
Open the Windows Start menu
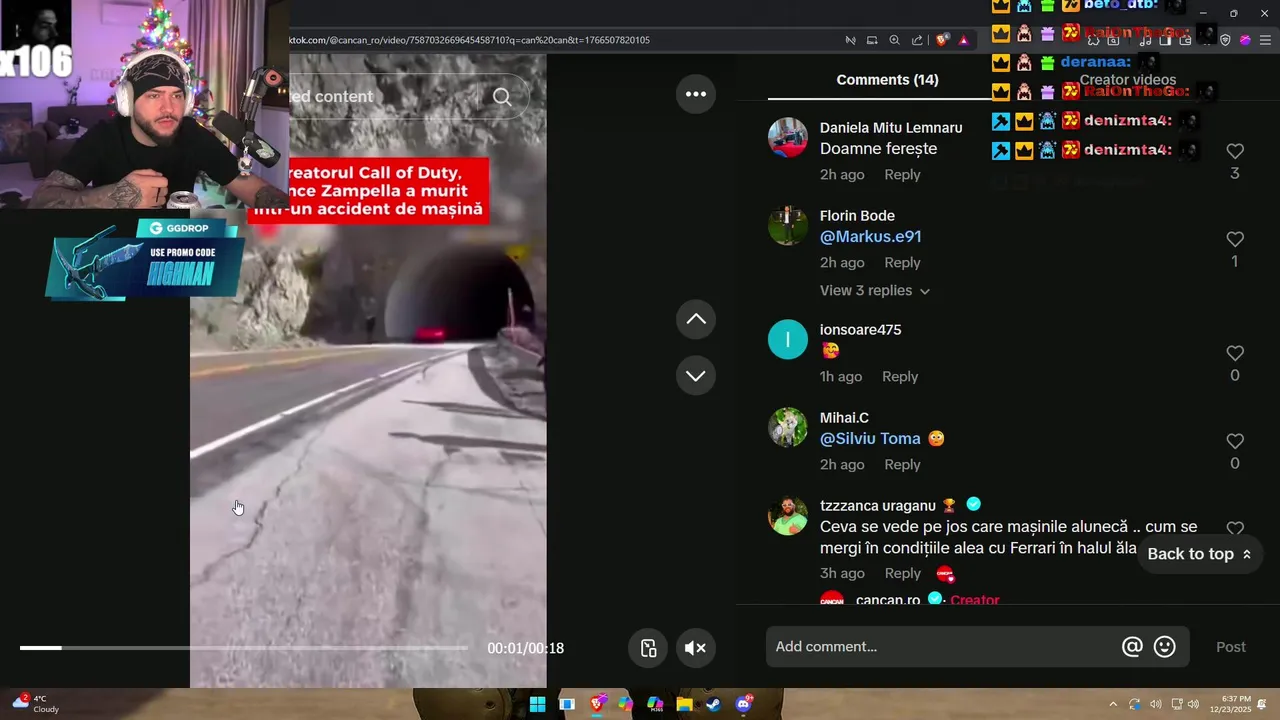[x=537, y=704]
